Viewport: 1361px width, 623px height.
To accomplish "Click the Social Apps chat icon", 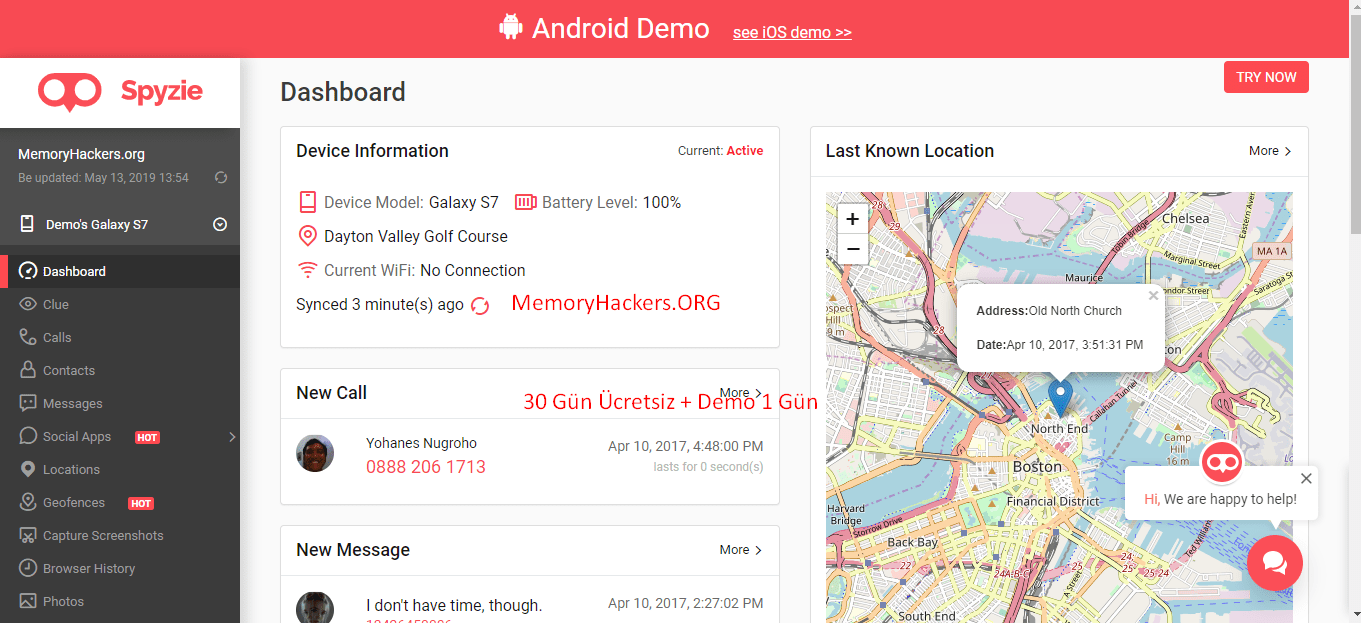I will 28,436.
